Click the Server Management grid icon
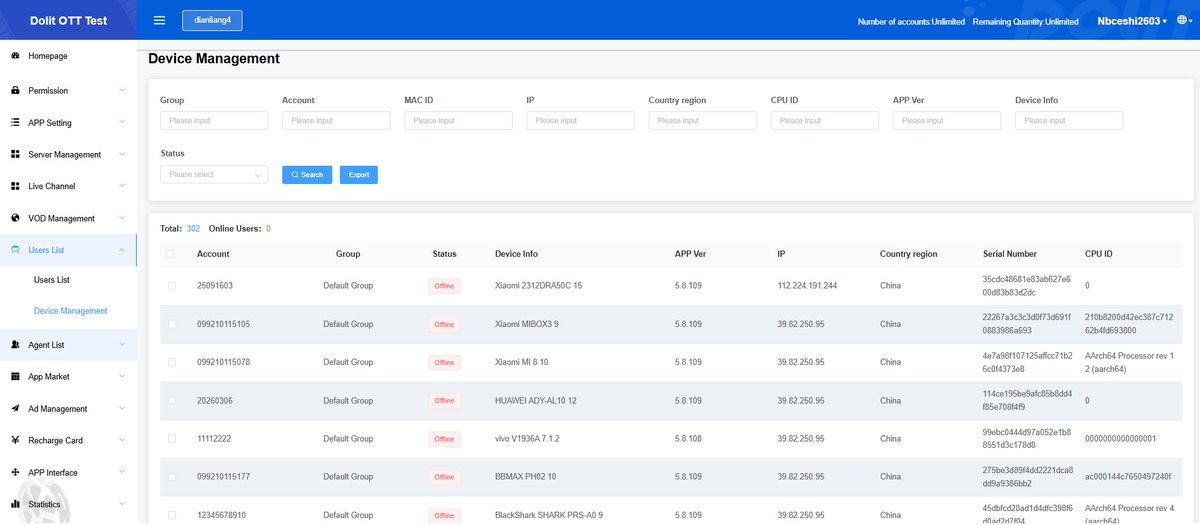Viewport: 1200px width, 525px height. point(16,155)
